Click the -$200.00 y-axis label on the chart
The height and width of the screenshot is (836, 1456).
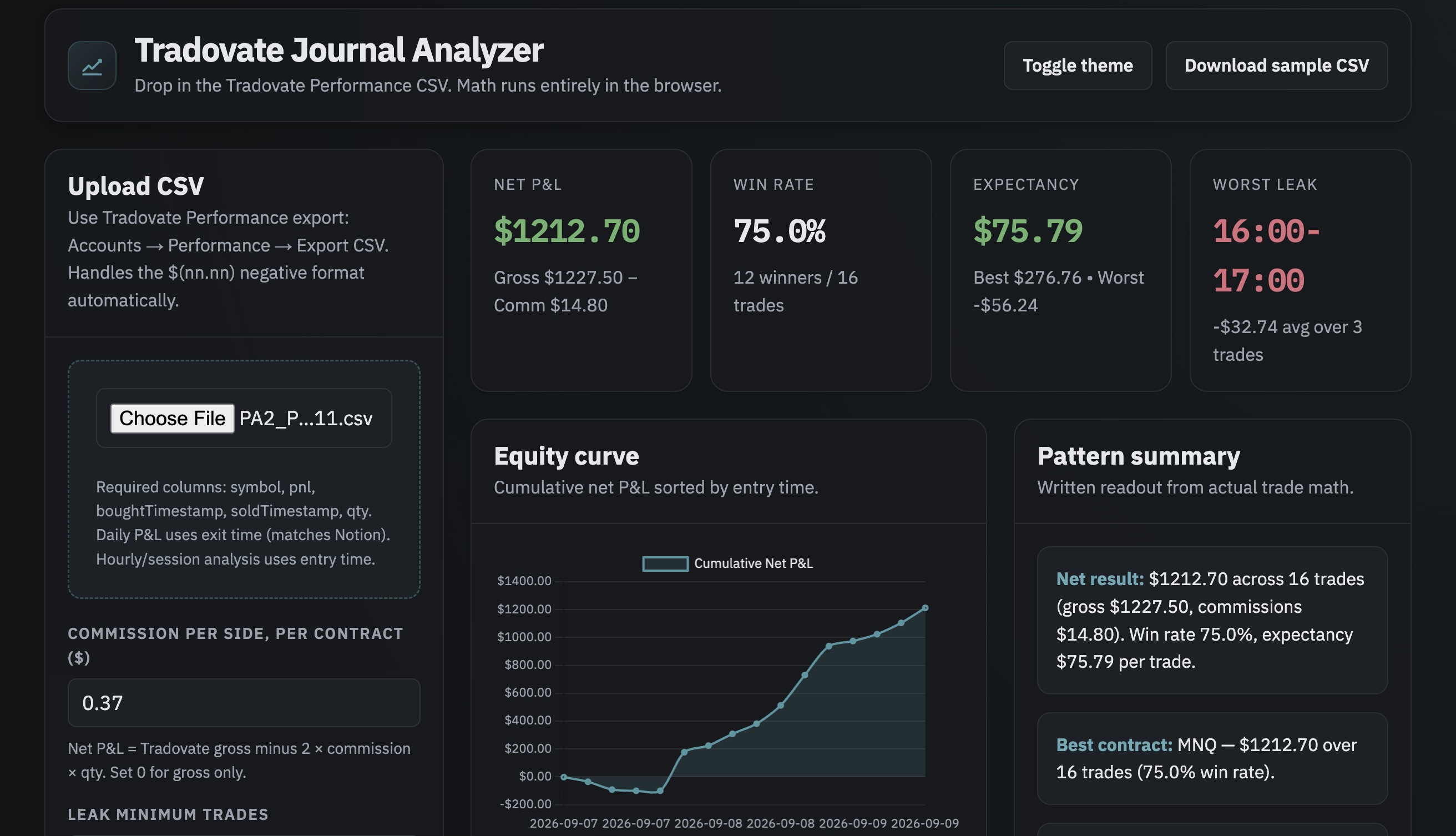pos(525,804)
